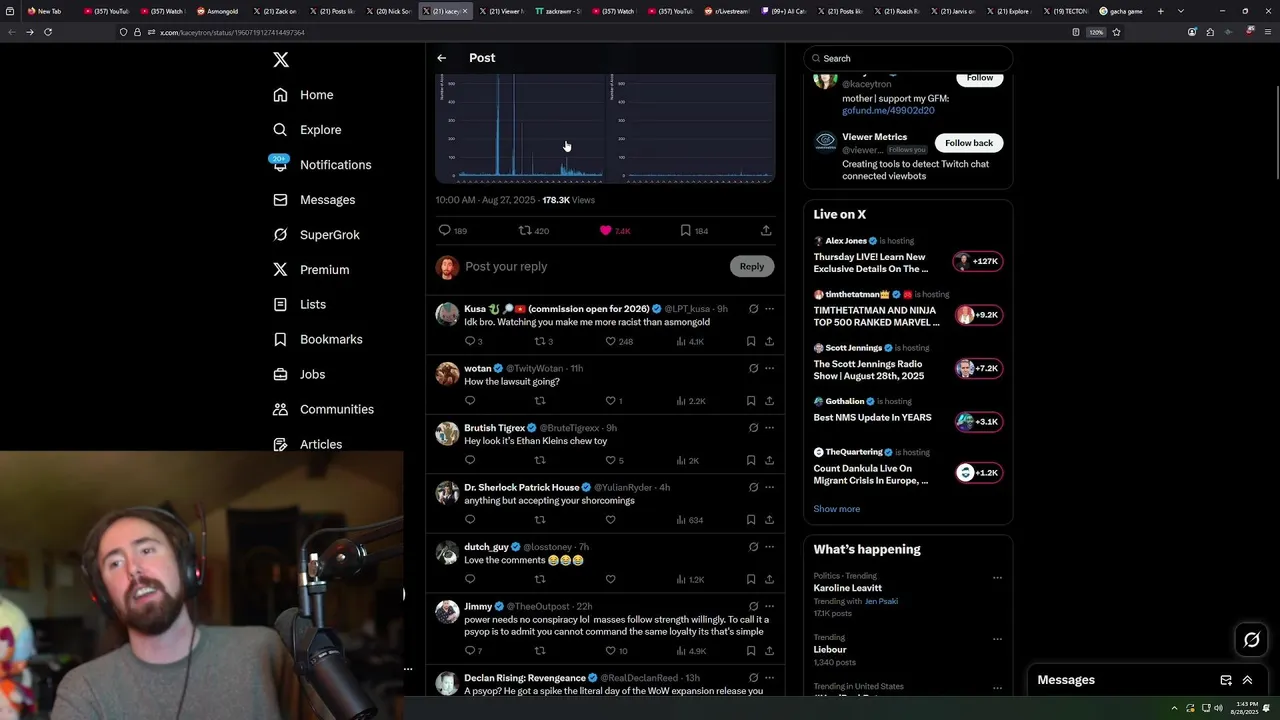
Task: Like Kusa's reply with 248 likes
Action: [x=610, y=342]
